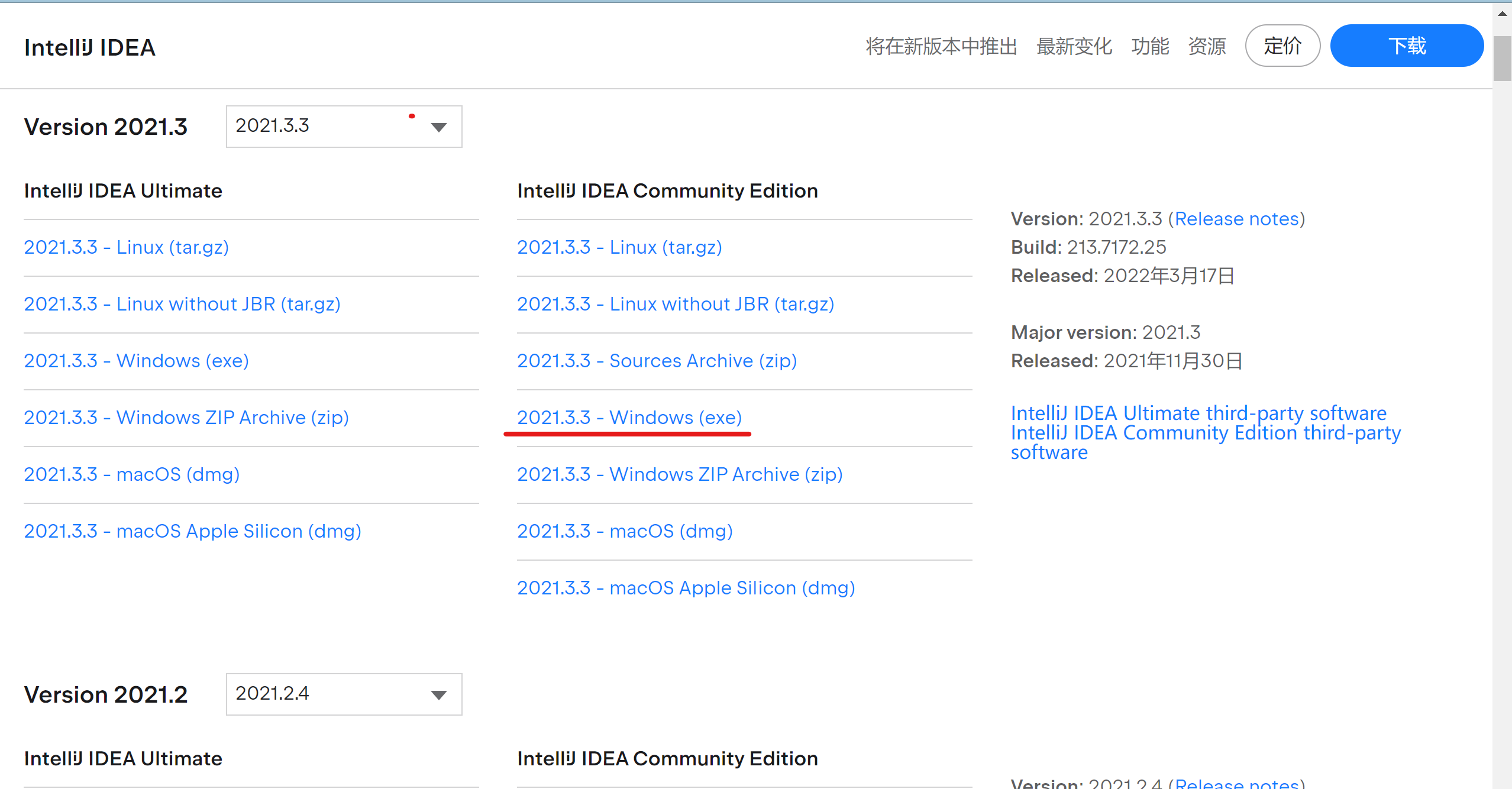
Task: Click the IntelliJ IDEA logo text
Action: point(90,47)
